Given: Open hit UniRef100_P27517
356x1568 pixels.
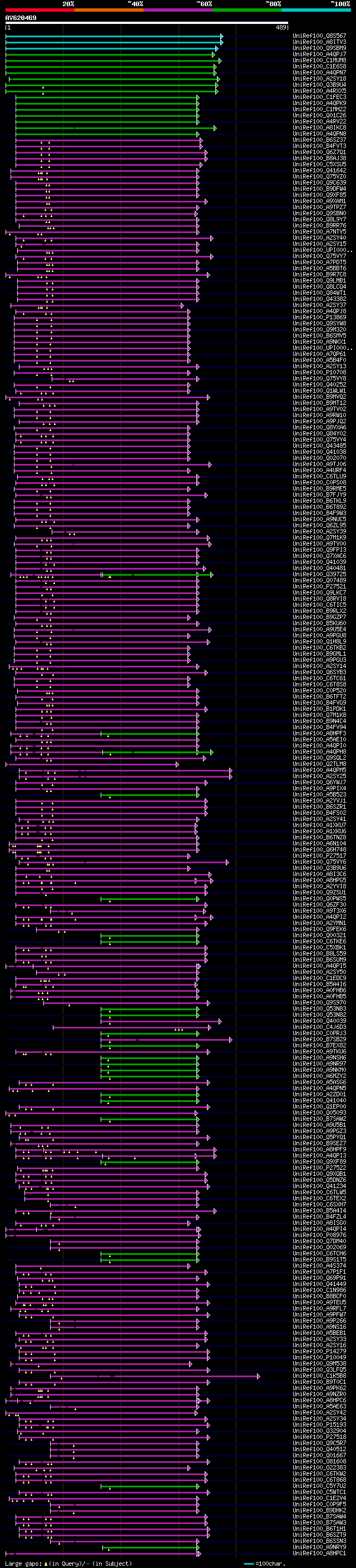Looking at the screenshot, I should point(319,856).
